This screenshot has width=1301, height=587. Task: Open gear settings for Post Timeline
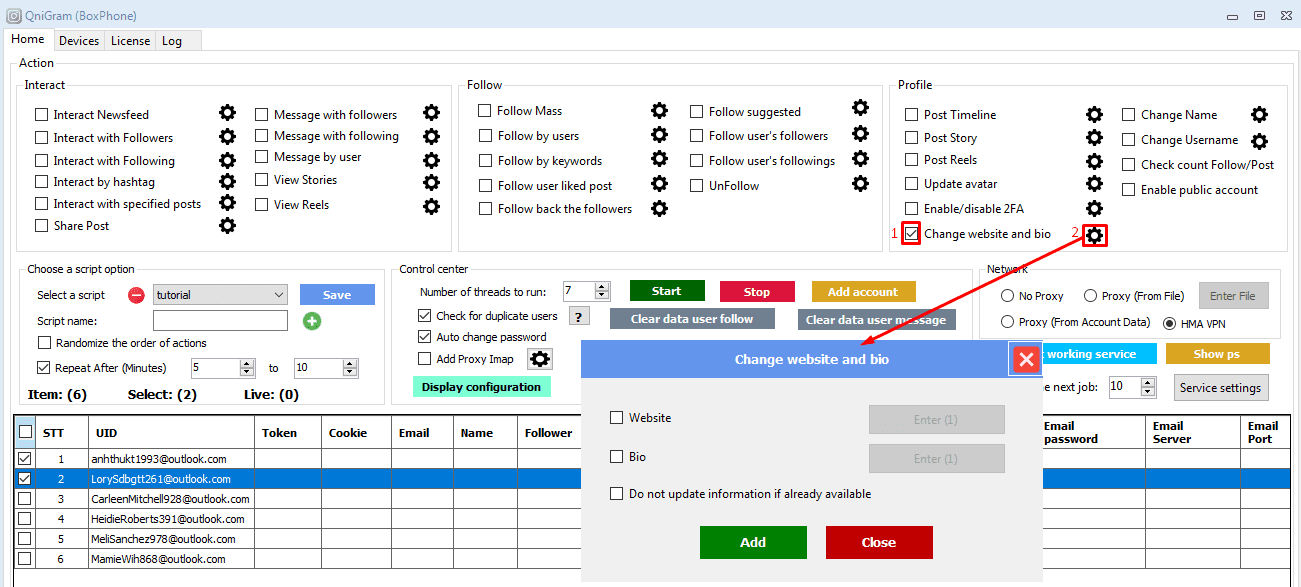[x=1095, y=115]
